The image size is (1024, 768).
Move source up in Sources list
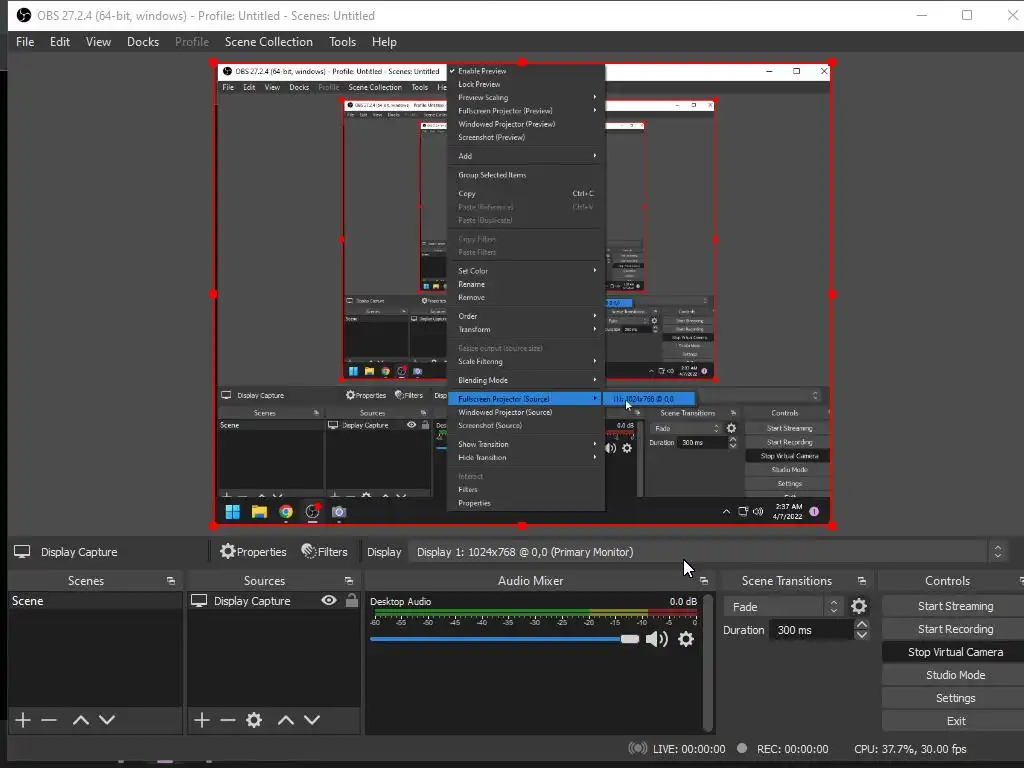(286, 720)
